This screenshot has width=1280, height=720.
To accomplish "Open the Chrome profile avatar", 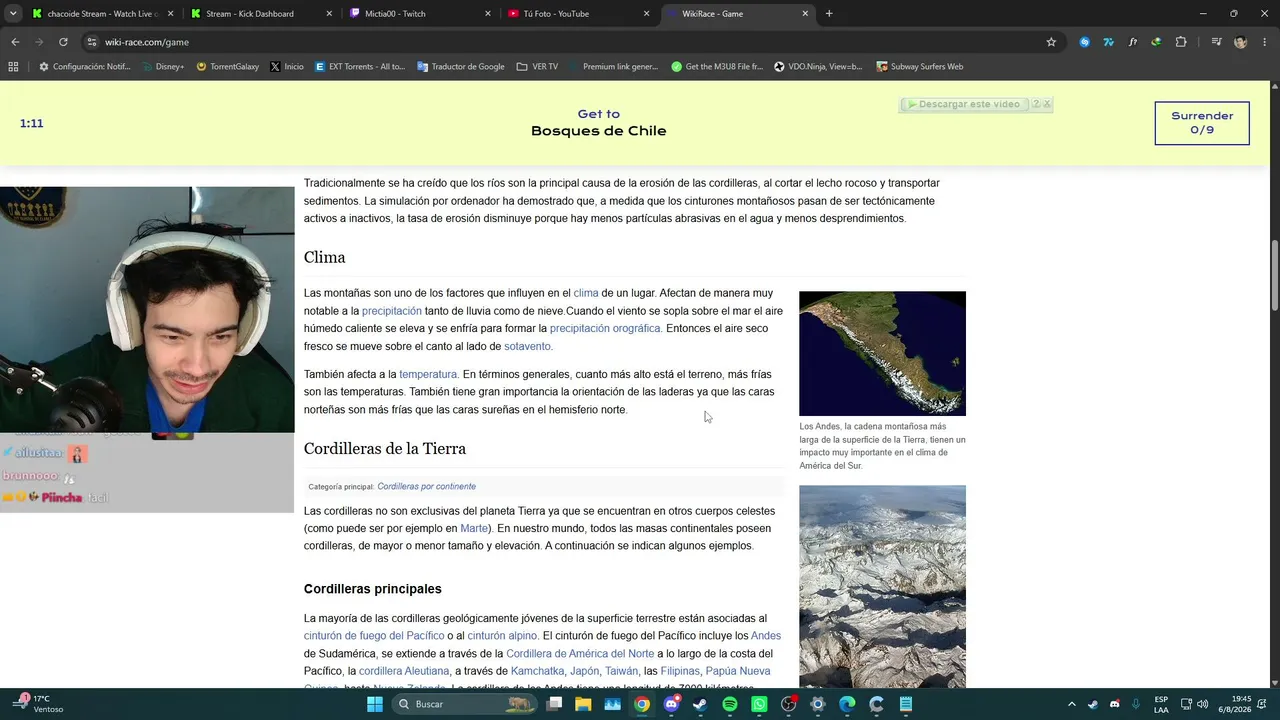I will pyautogui.click(x=1241, y=42).
